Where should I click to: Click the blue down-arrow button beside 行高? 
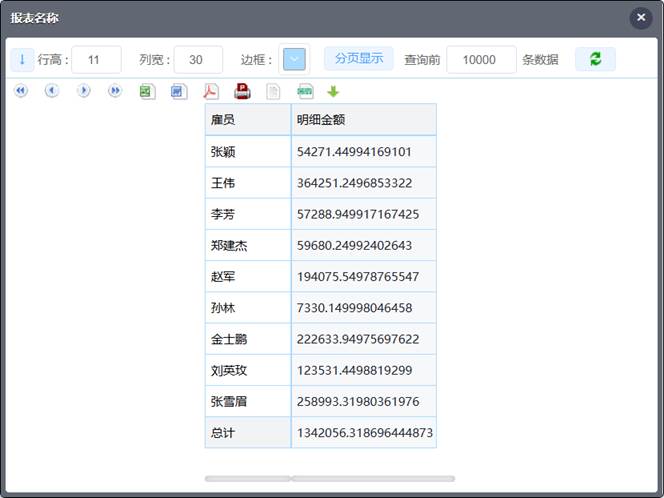[x=22, y=59]
